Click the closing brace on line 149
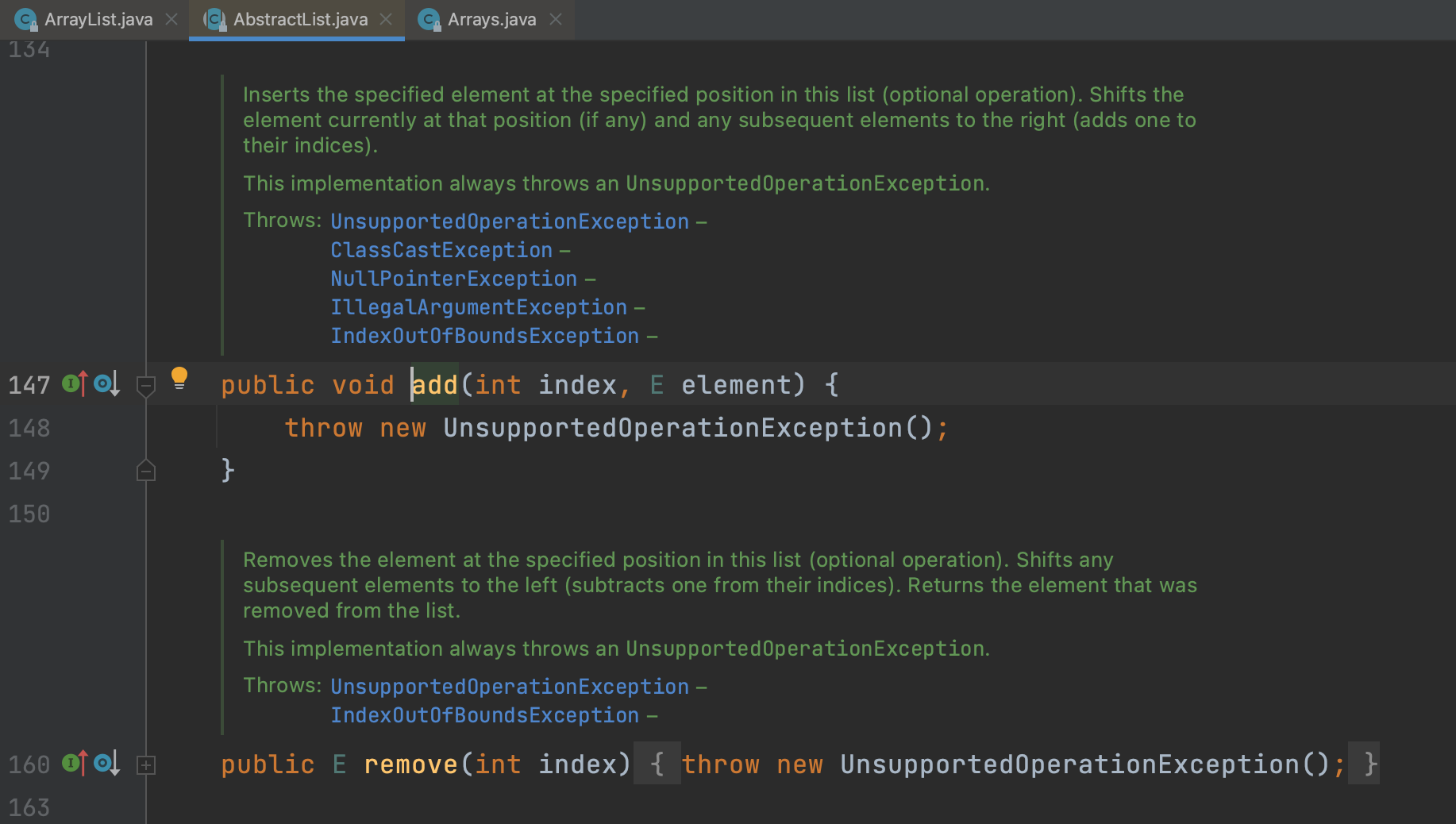The image size is (1456, 824). click(228, 470)
